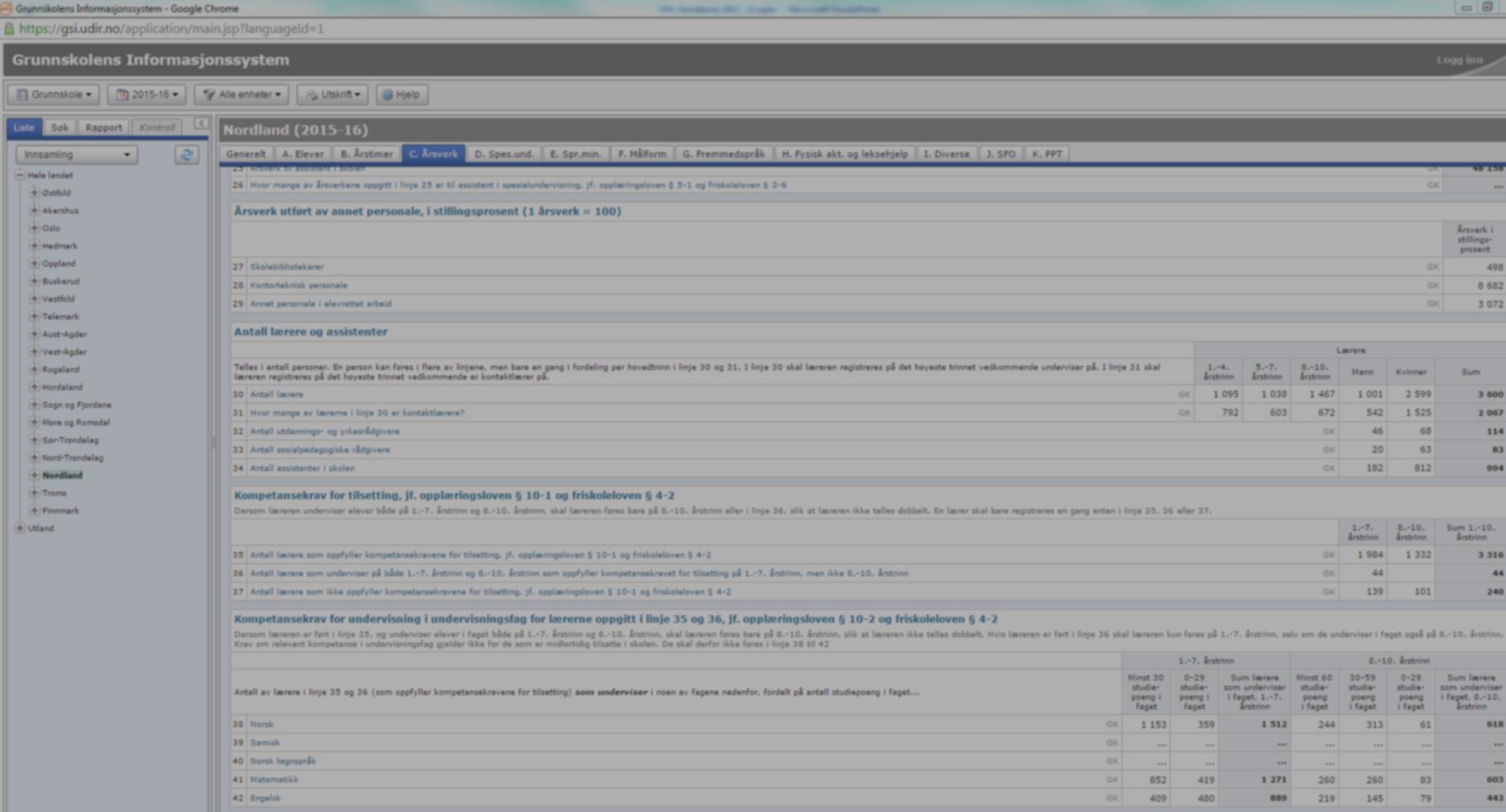Select Aust-Agder in the tree
The image size is (1506, 812).
(64, 334)
